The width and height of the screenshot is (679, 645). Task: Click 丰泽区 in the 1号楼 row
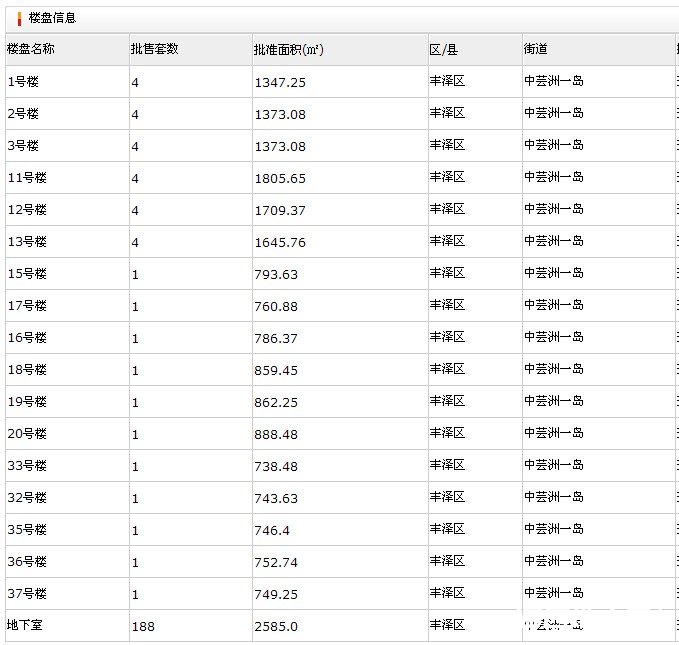(x=447, y=81)
